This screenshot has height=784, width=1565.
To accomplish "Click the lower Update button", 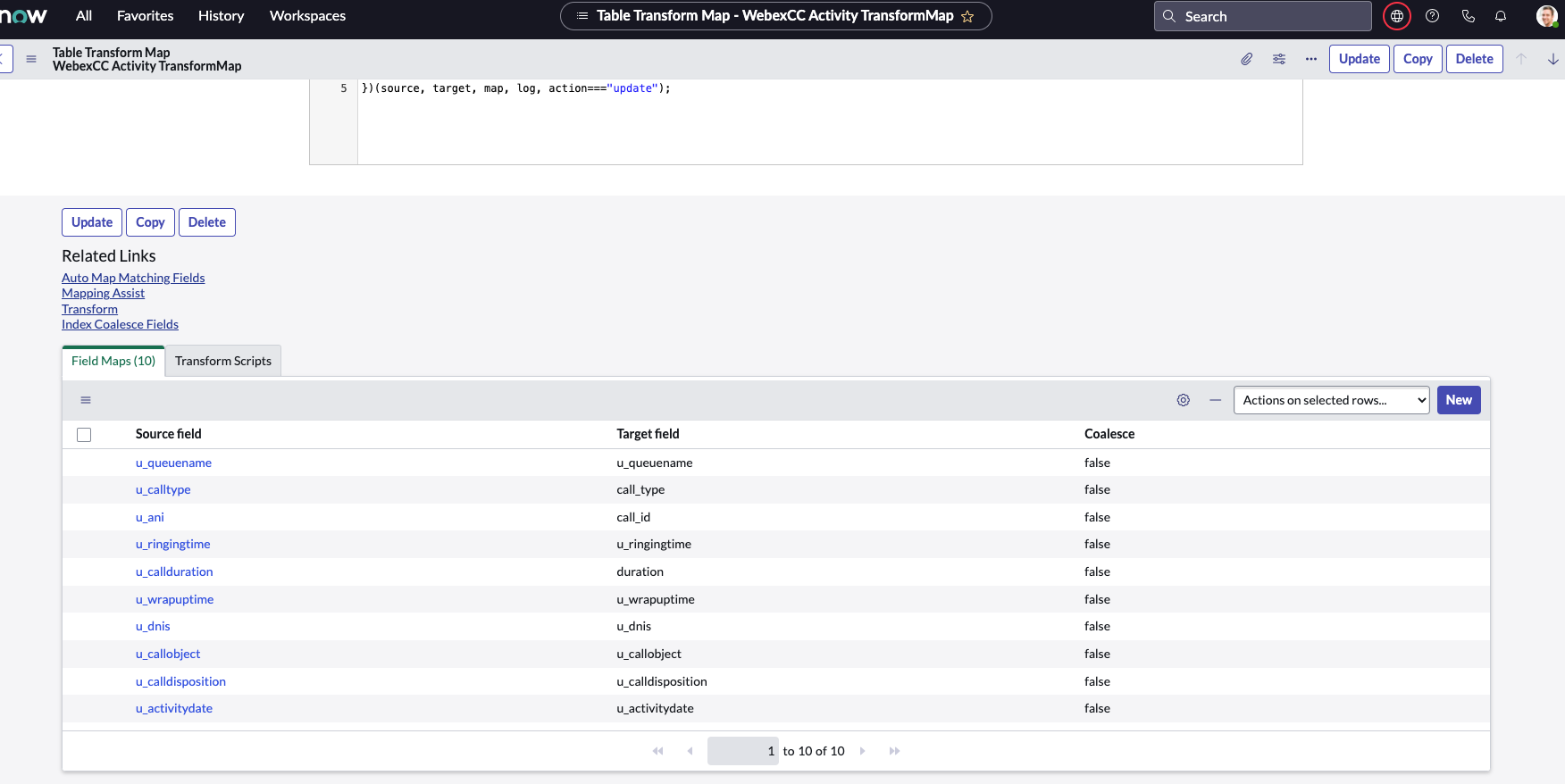I will click(x=92, y=222).
